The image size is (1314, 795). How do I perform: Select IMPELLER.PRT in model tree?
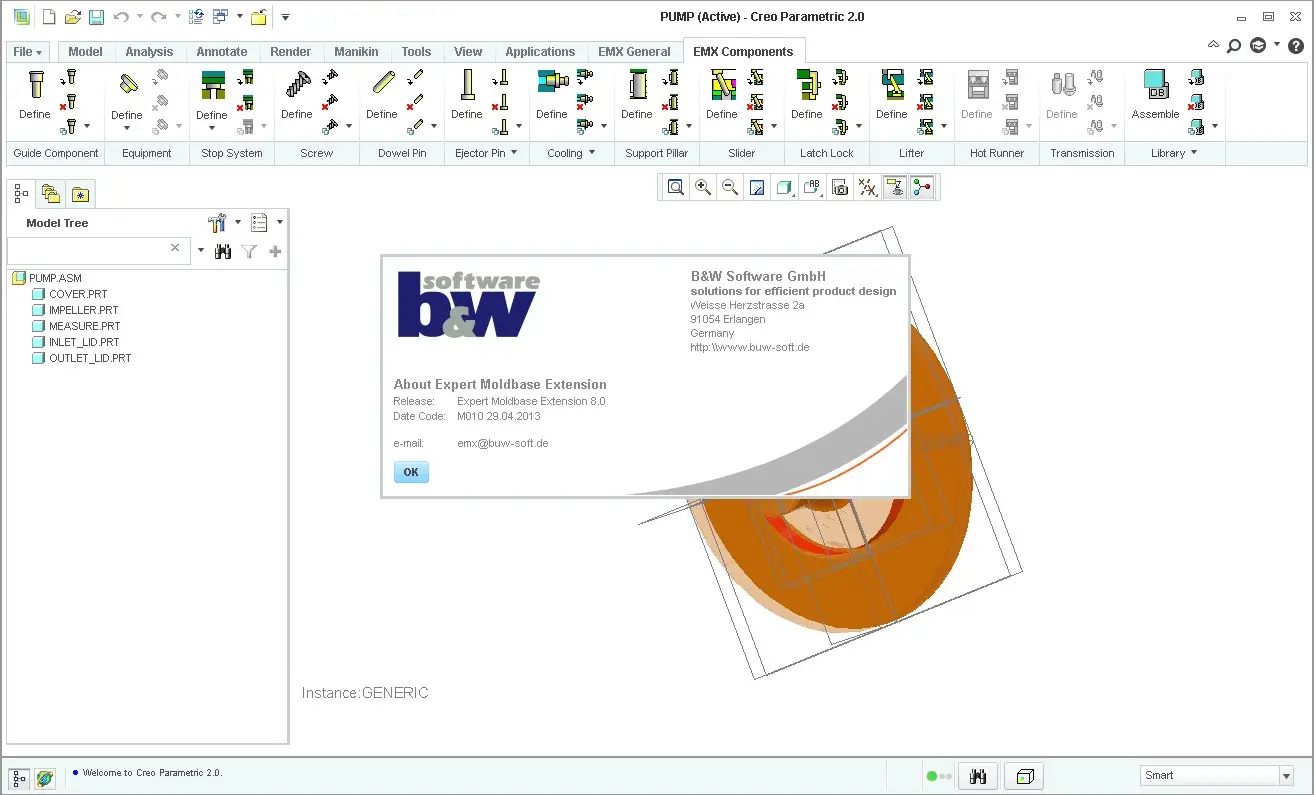(84, 310)
